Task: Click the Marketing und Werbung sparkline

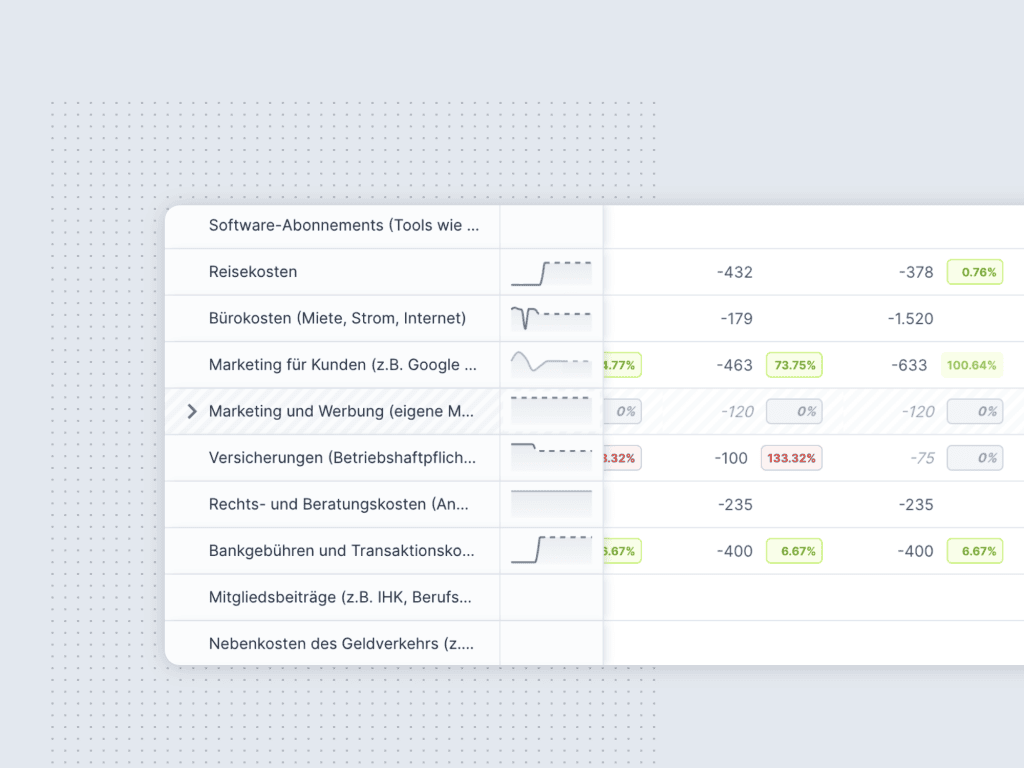Action: coord(551,411)
